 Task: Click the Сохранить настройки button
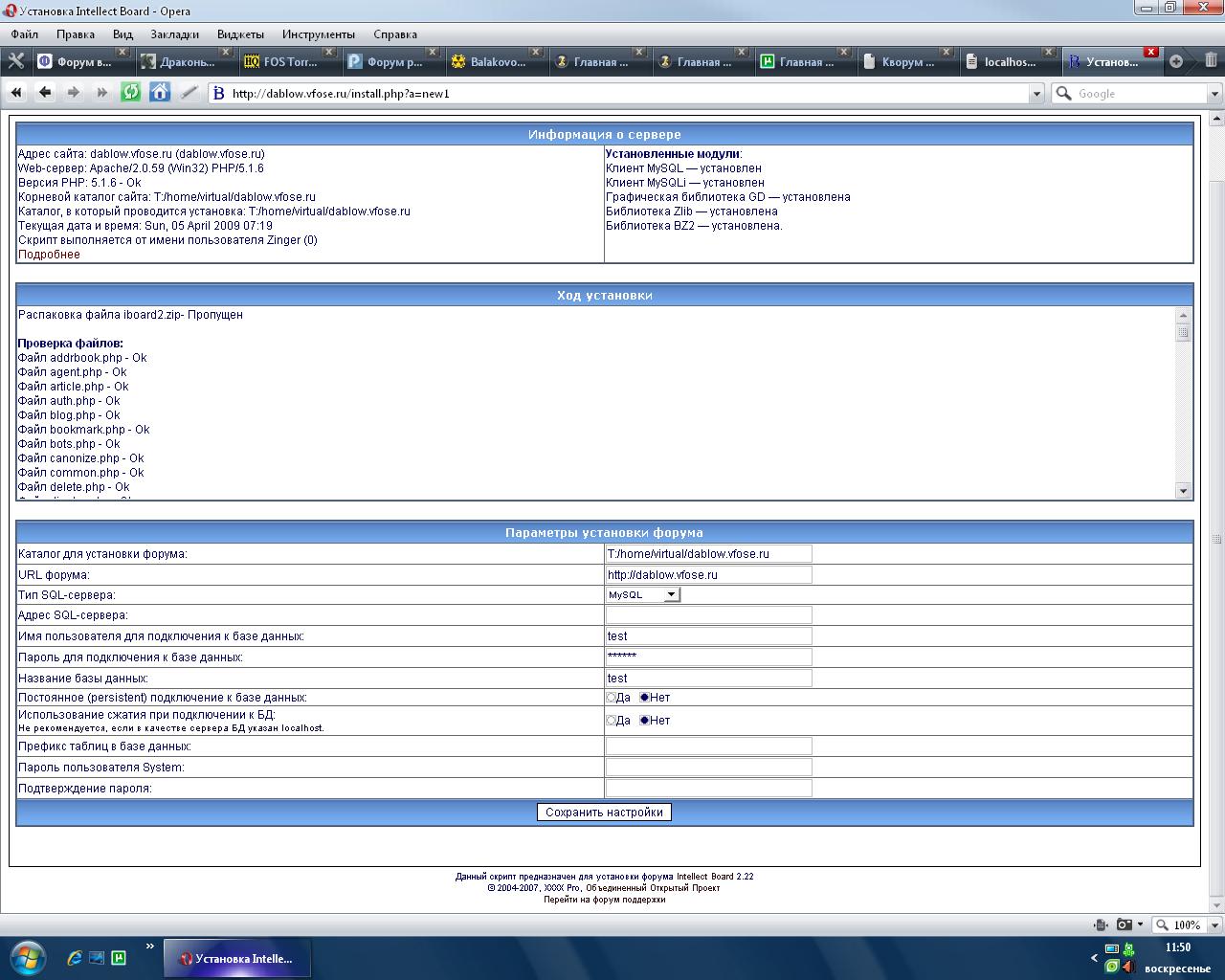pos(604,813)
